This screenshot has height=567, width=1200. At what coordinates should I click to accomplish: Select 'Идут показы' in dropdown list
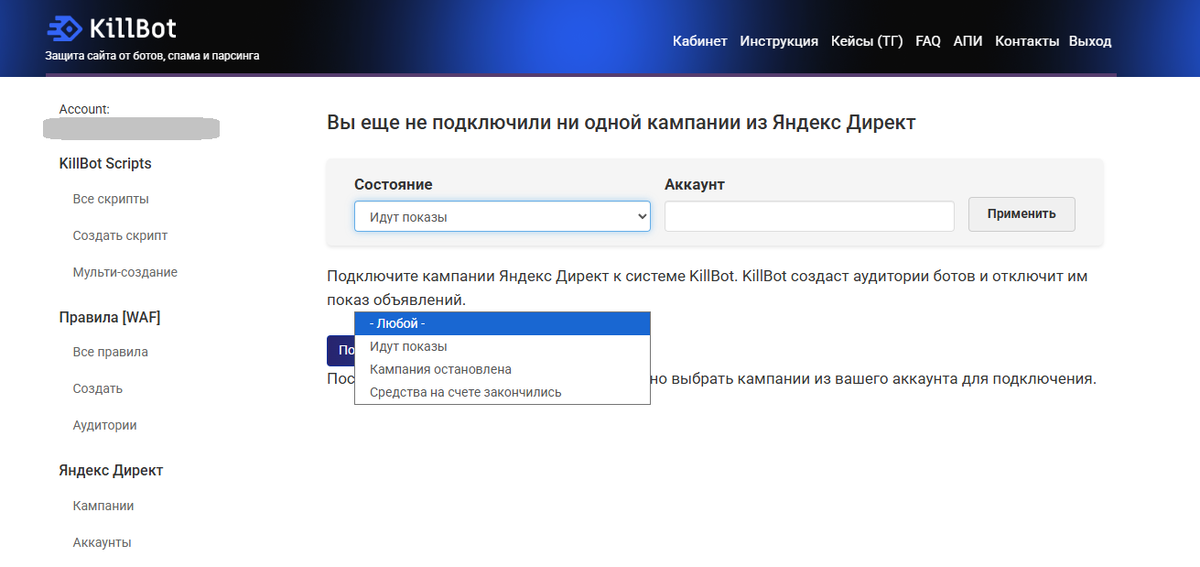502,346
